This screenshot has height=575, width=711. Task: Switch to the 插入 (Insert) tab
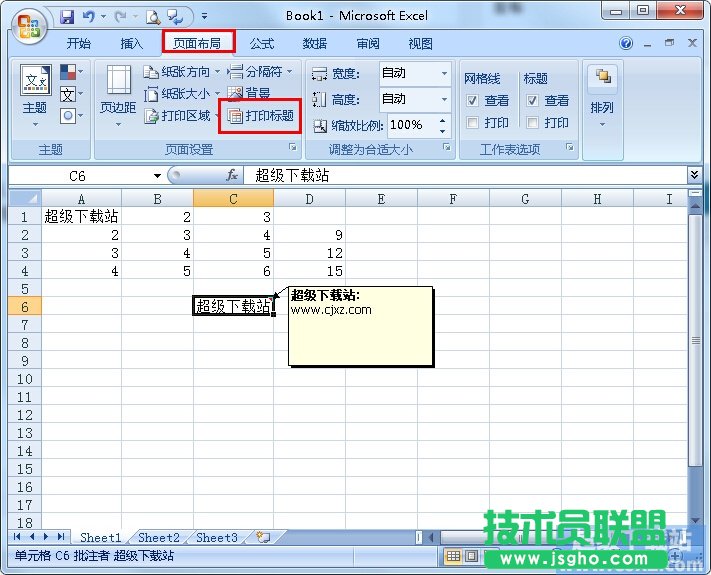click(131, 44)
